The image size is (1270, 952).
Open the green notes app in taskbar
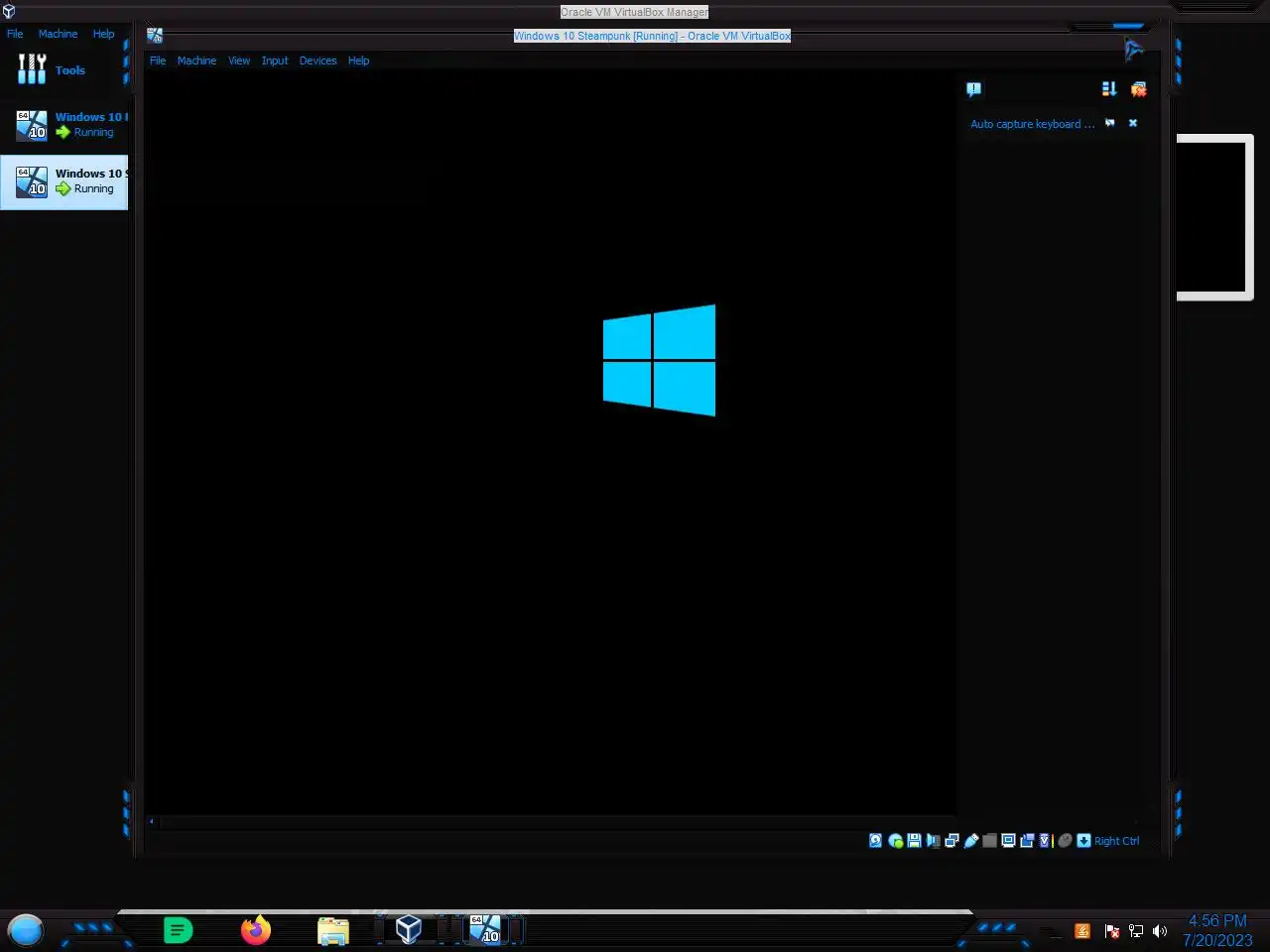click(178, 930)
